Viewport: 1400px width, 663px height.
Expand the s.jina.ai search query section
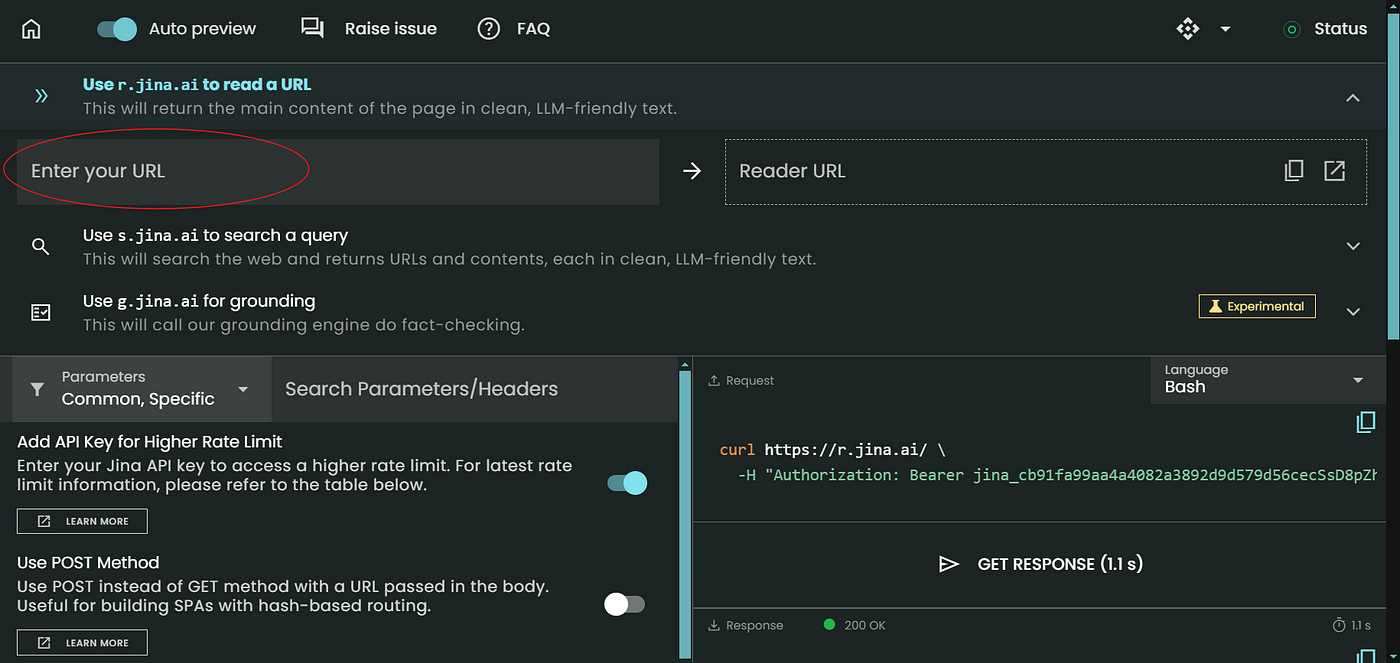(1353, 246)
